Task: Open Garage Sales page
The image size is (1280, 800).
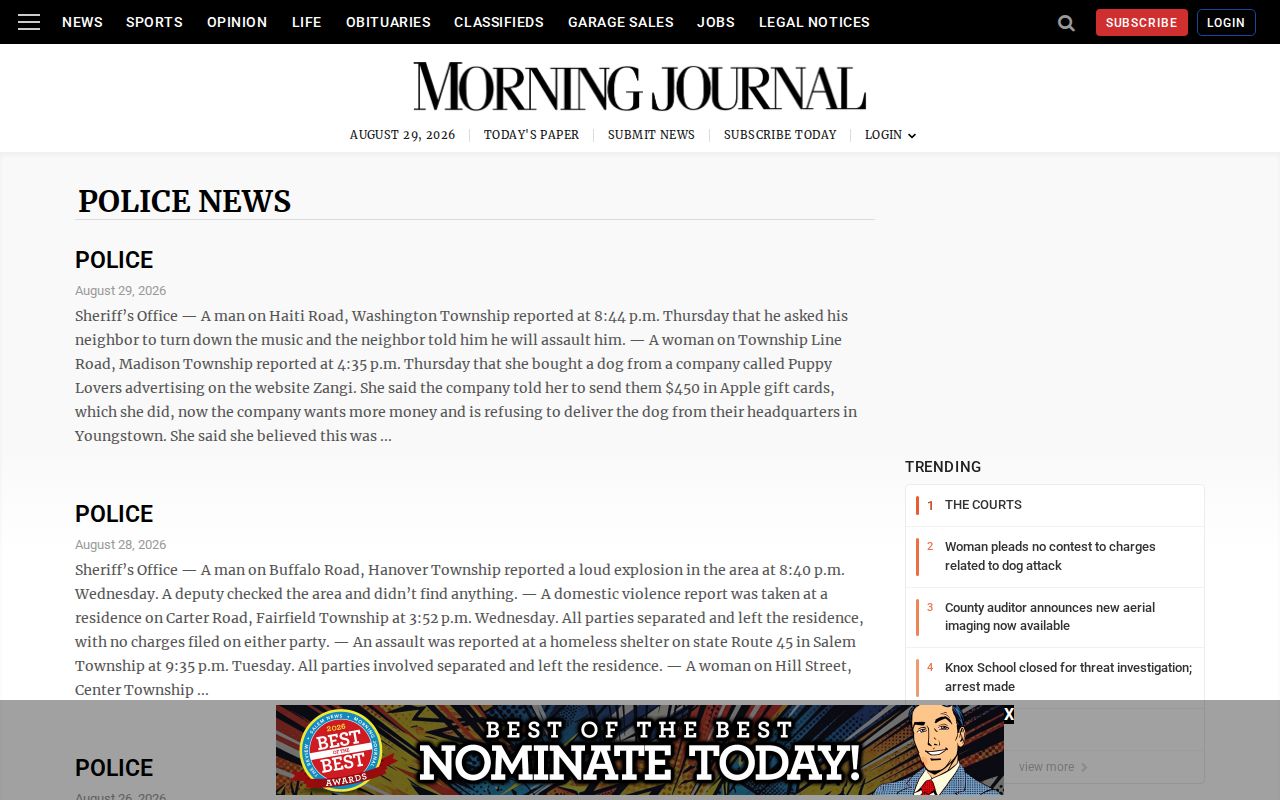Action: [621, 22]
